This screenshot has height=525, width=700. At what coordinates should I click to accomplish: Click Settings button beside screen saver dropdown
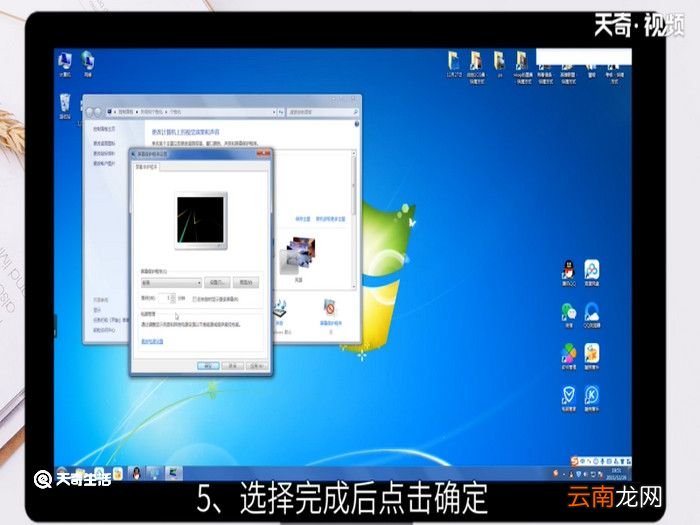click(x=217, y=283)
